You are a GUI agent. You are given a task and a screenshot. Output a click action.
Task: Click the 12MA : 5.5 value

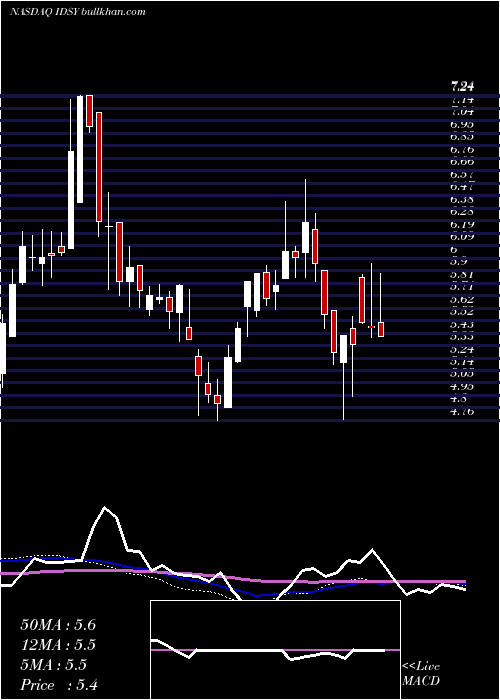pyautogui.click(x=58, y=645)
